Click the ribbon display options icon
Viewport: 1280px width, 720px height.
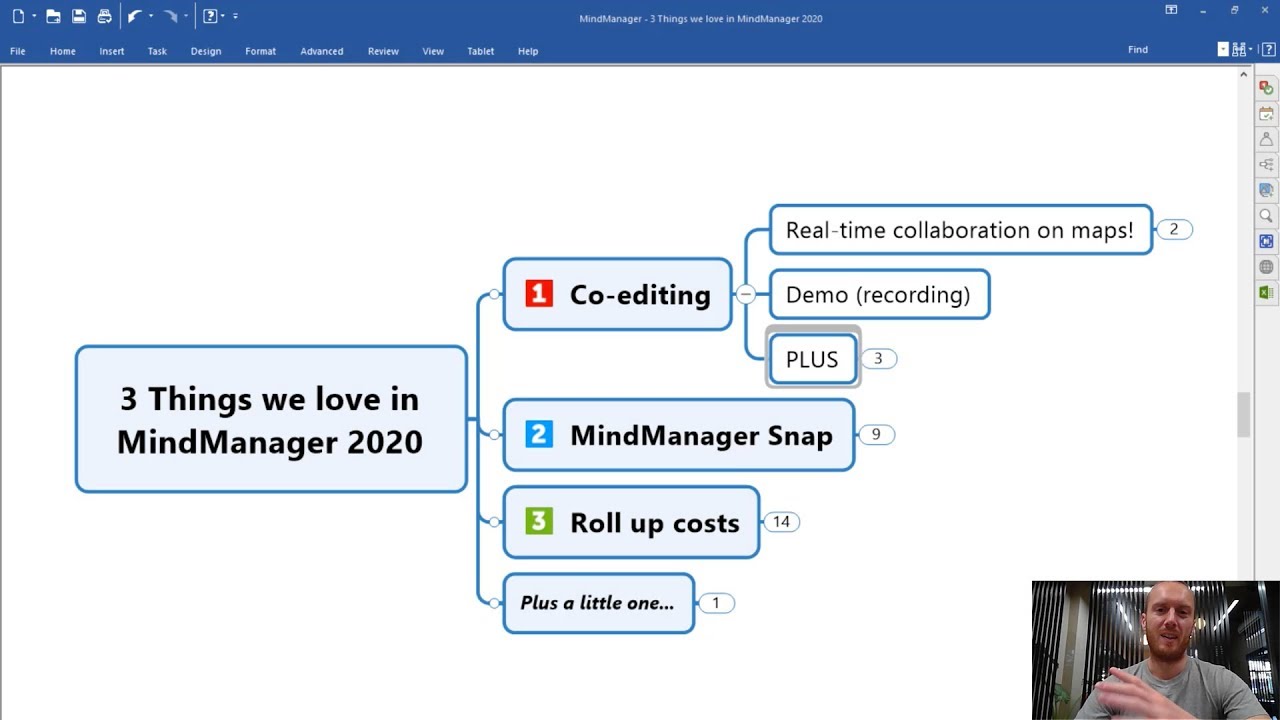(x=1171, y=10)
